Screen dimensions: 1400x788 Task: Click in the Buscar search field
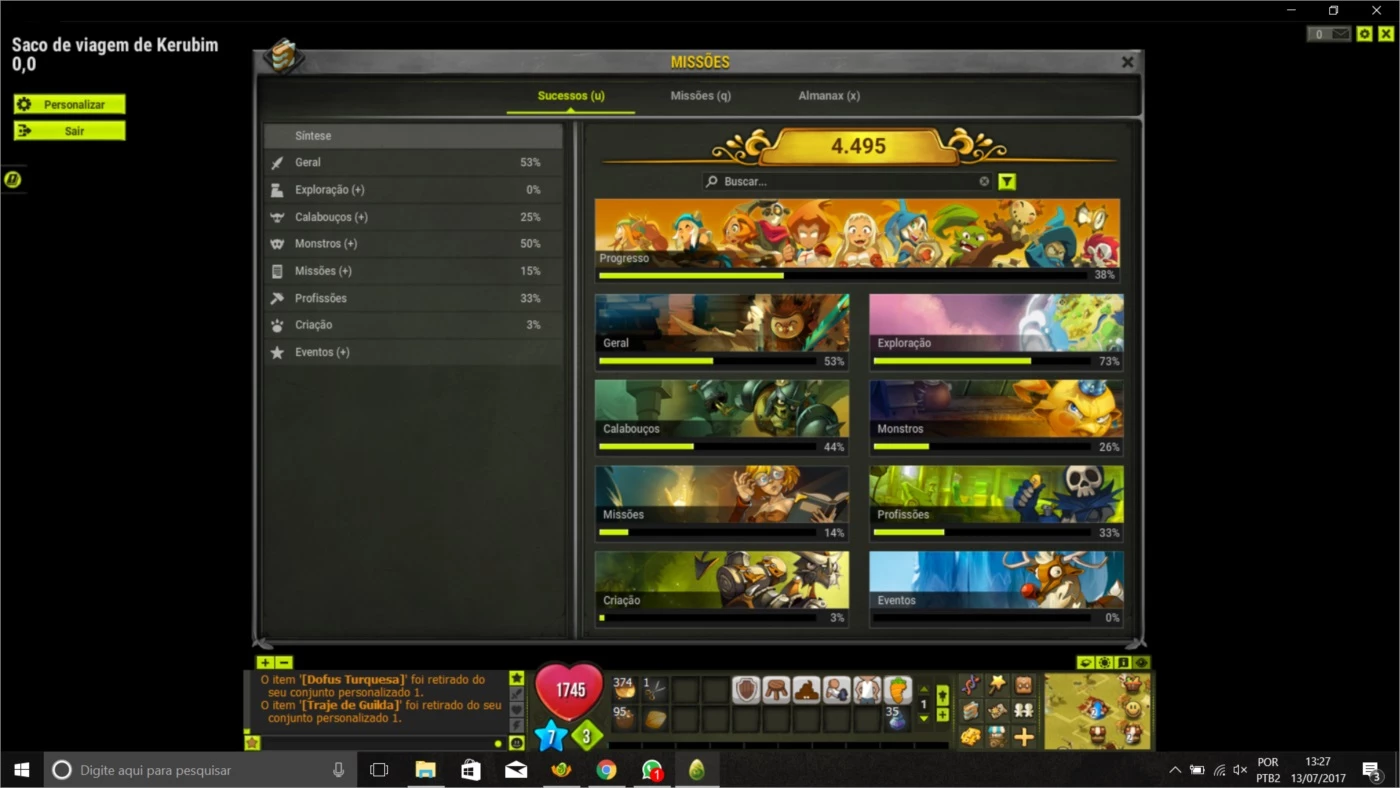point(846,182)
